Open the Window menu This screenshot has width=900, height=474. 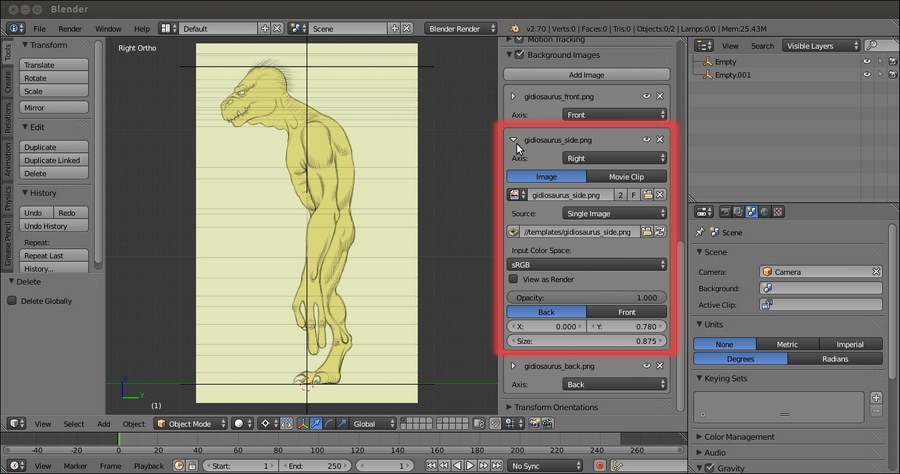[108, 29]
